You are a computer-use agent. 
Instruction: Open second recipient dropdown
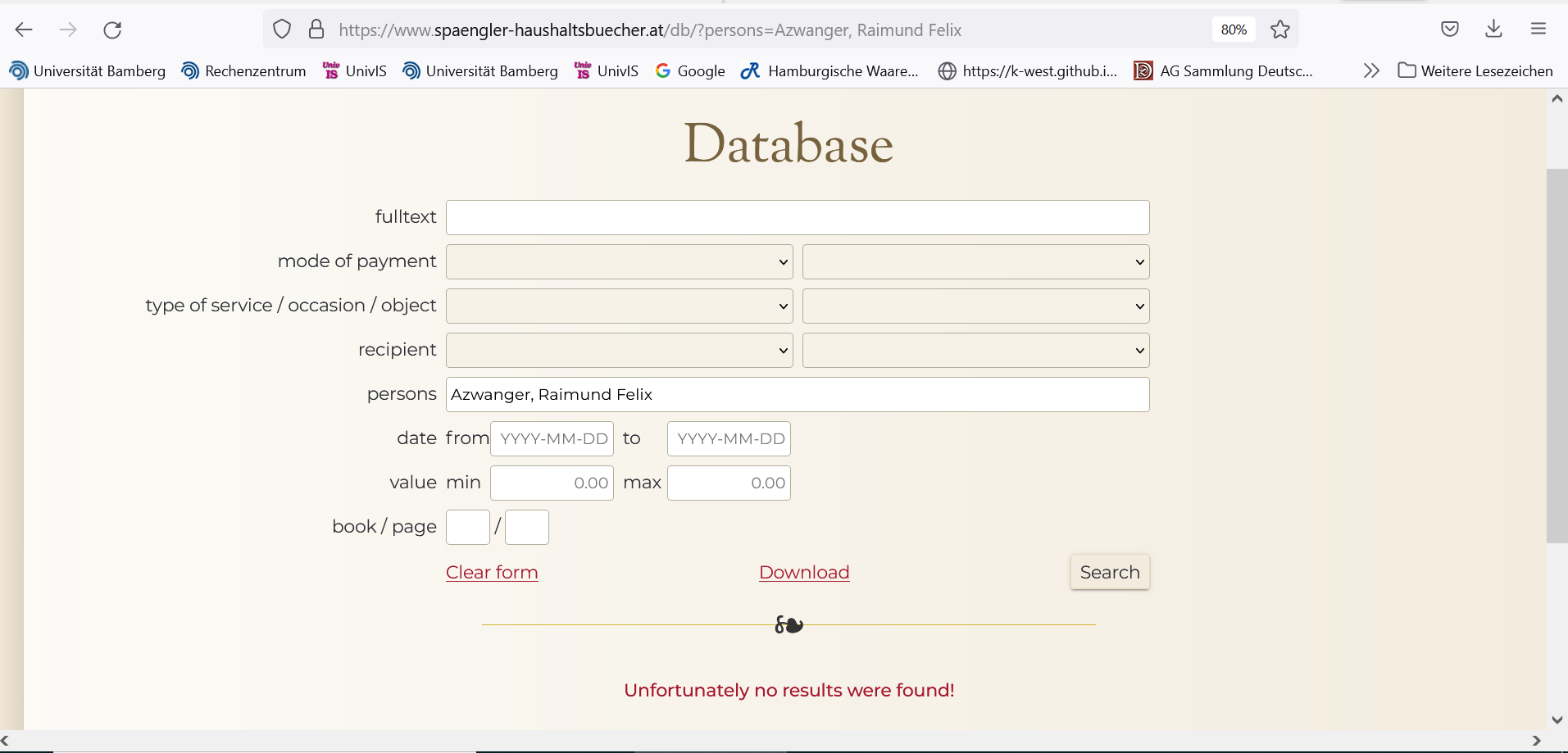pos(976,351)
